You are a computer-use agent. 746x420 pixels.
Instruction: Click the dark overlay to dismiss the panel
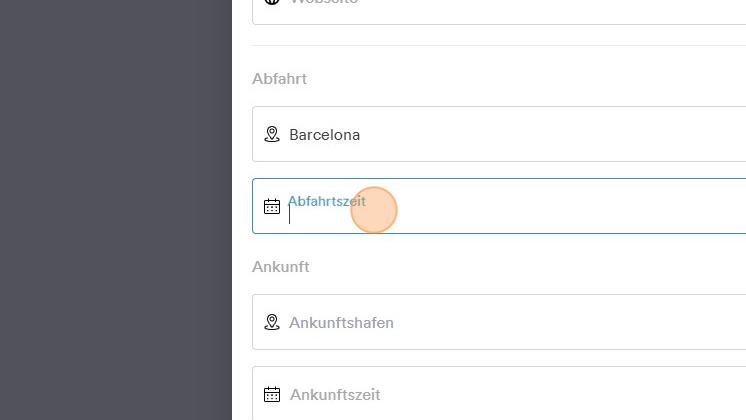[x=116, y=210]
